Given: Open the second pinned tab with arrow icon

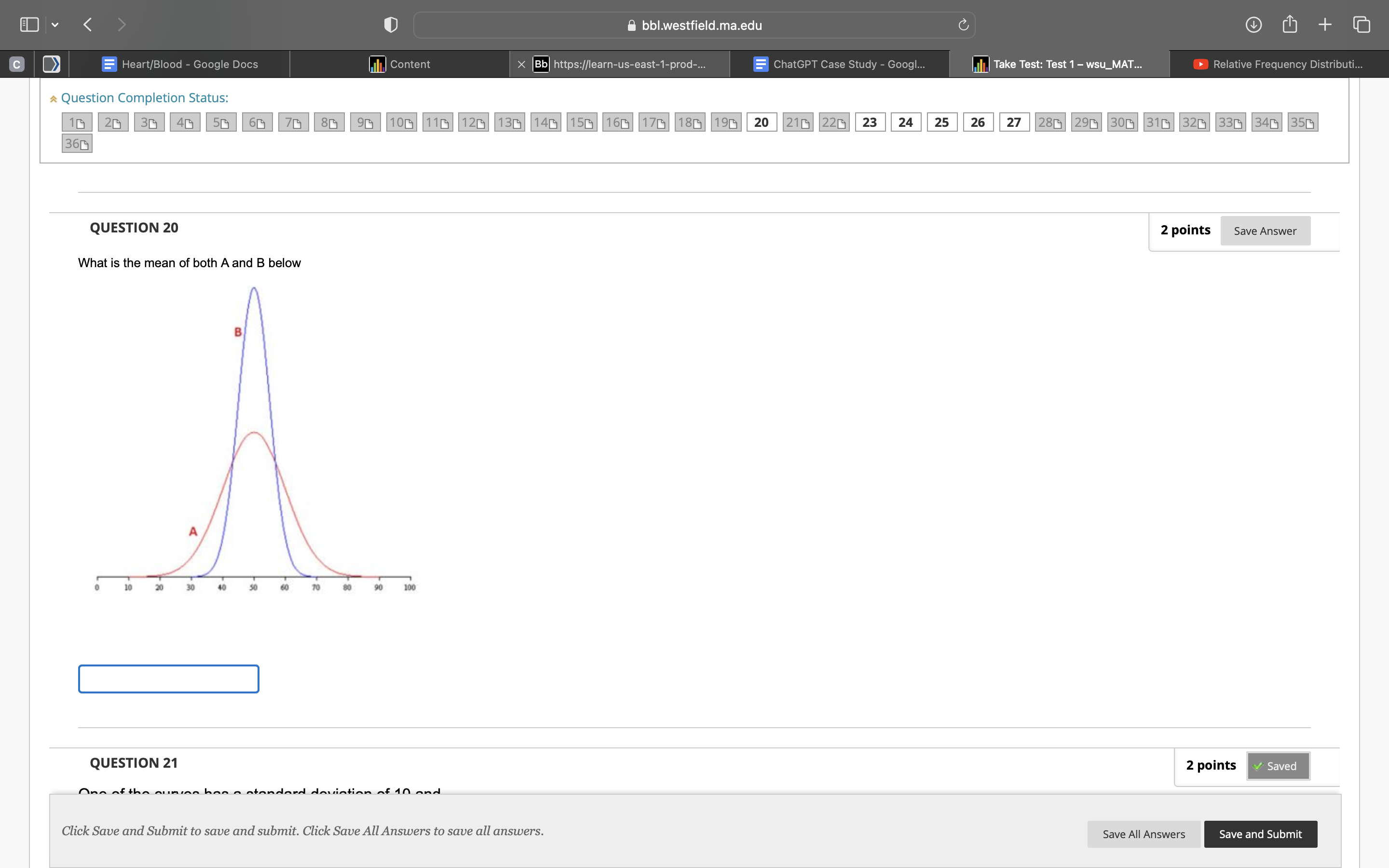Looking at the screenshot, I should [52, 64].
